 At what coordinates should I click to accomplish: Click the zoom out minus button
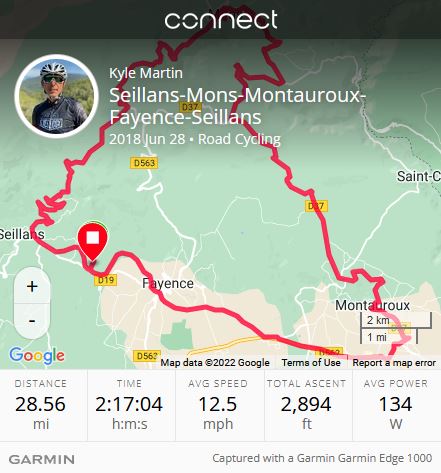point(32,321)
